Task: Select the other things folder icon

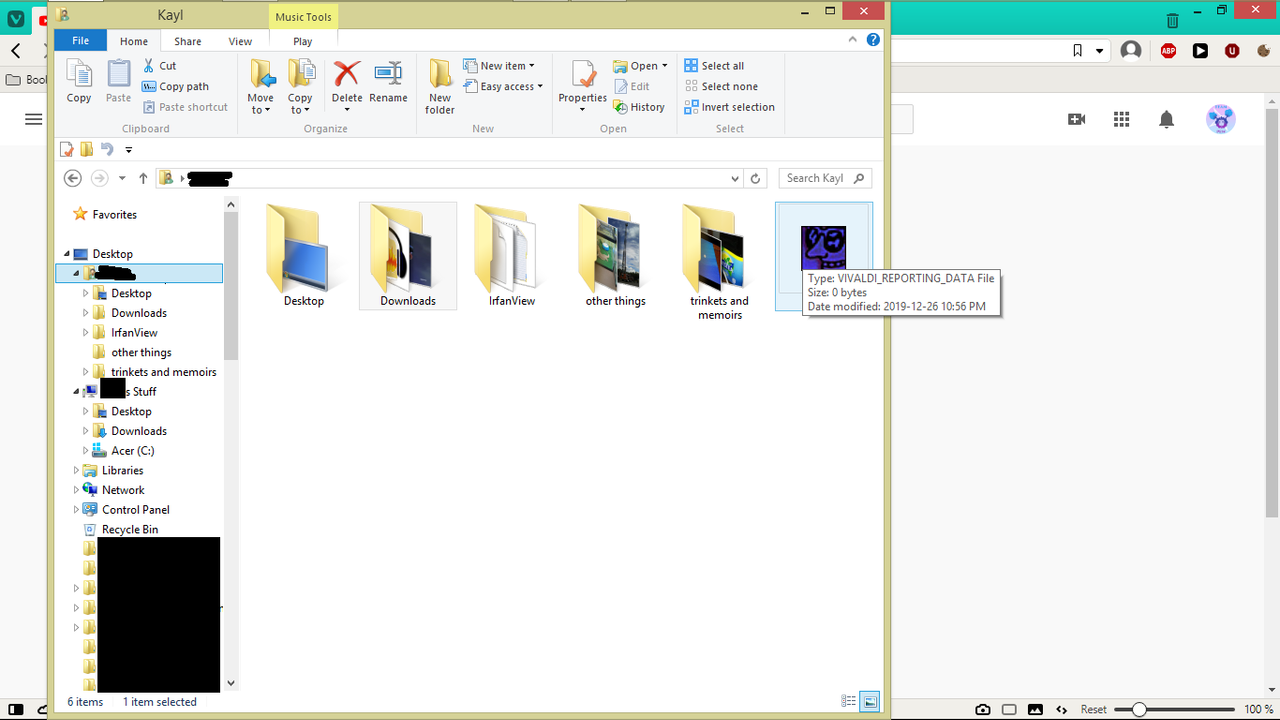Action: pos(616,256)
